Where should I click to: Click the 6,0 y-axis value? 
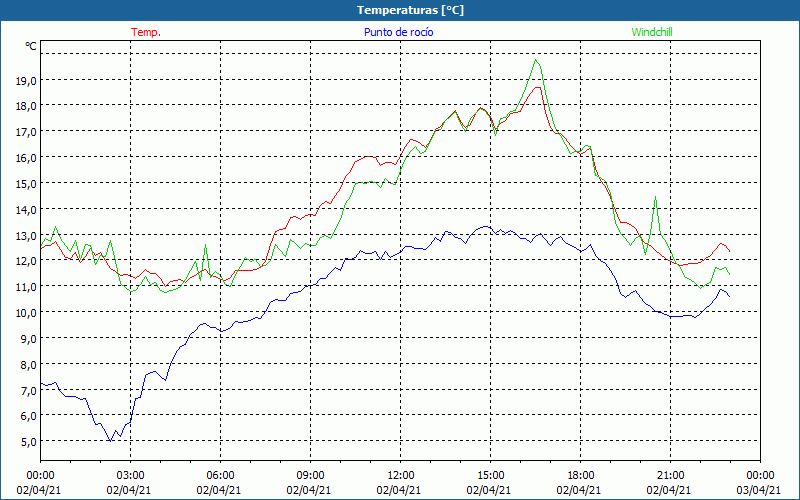point(29,416)
